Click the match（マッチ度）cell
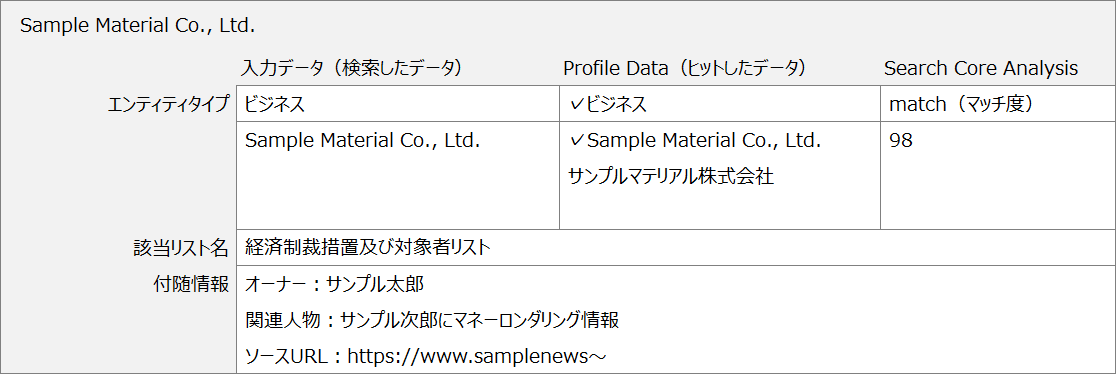This screenshot has height=374, width=1116. [998, 105]
